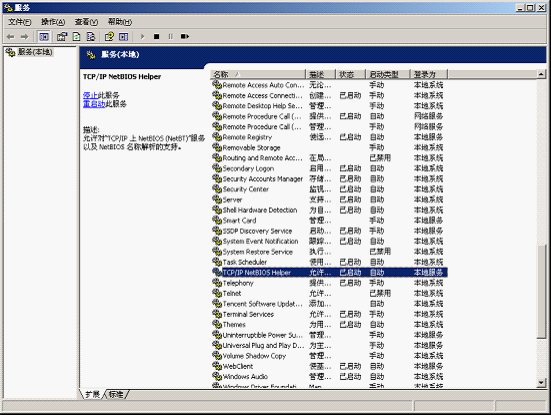Sort by the 名称 column header
Image resolution: width=551 pixels, height=415 pixels.
258,74
